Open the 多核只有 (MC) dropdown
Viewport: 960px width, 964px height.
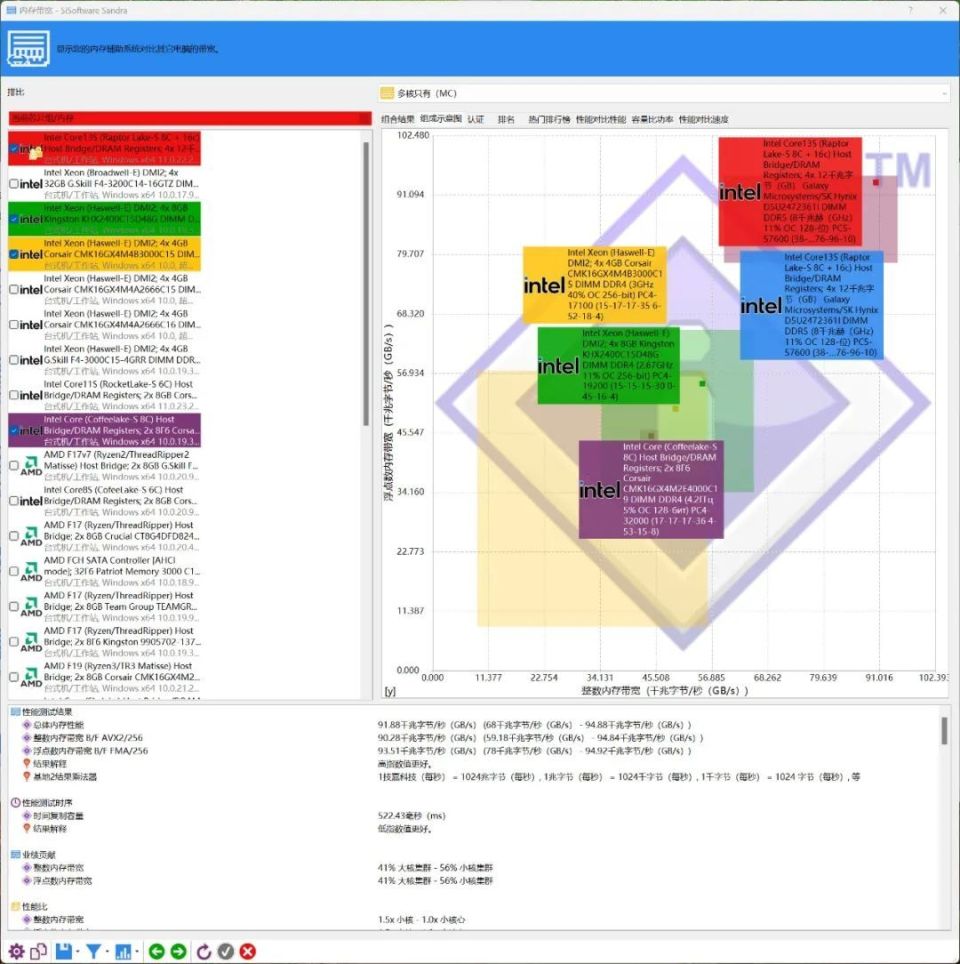tap(664, 93)
